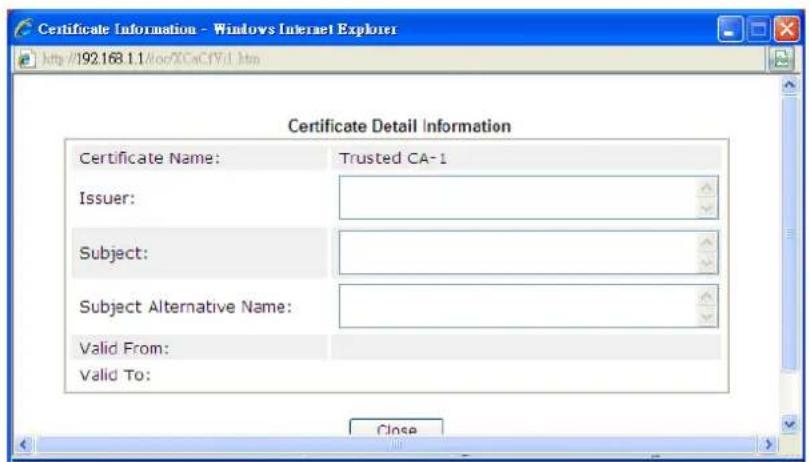Click down arrow in Issuer box scrollbar

tap(707, 209)
